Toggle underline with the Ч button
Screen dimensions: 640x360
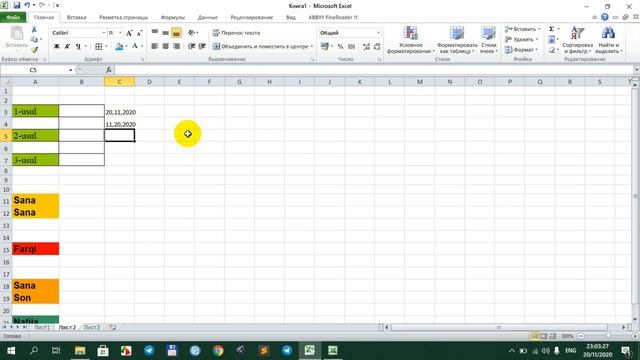point(78,47)
